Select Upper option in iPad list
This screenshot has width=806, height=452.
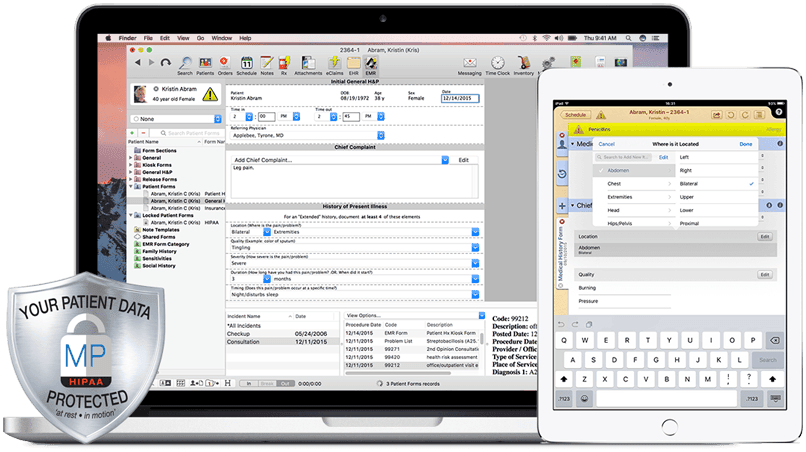[717, 197]
